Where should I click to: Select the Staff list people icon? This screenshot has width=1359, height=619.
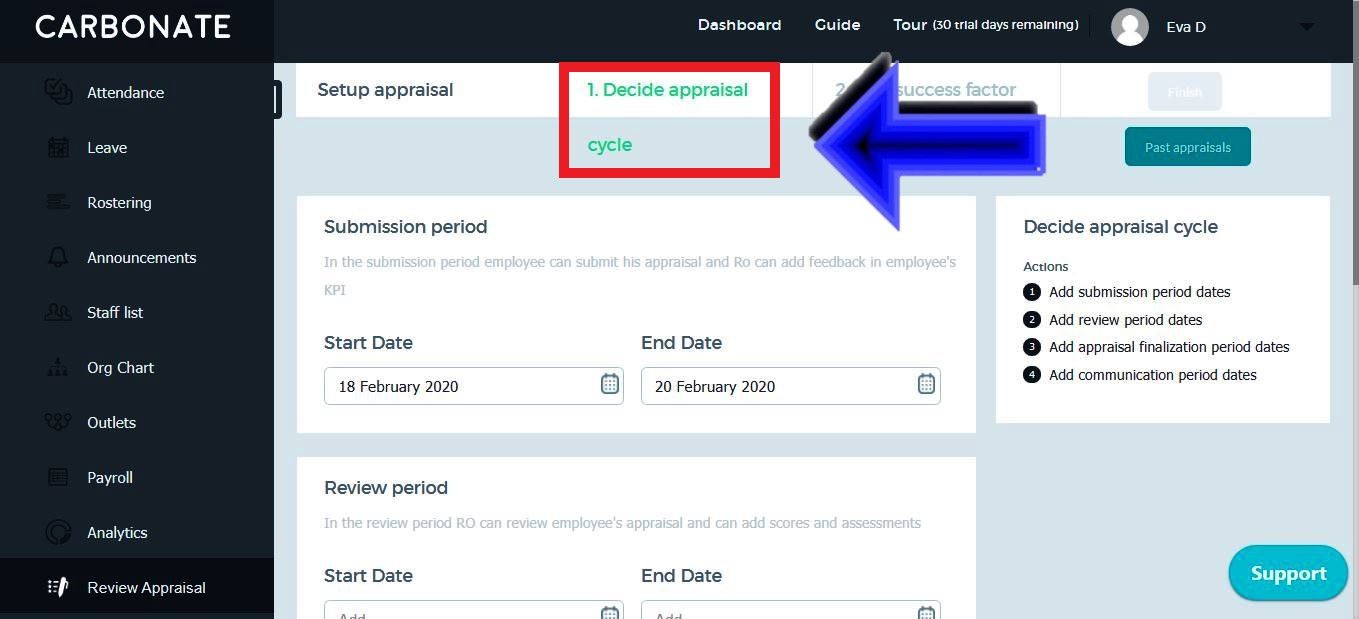[59, 312]
